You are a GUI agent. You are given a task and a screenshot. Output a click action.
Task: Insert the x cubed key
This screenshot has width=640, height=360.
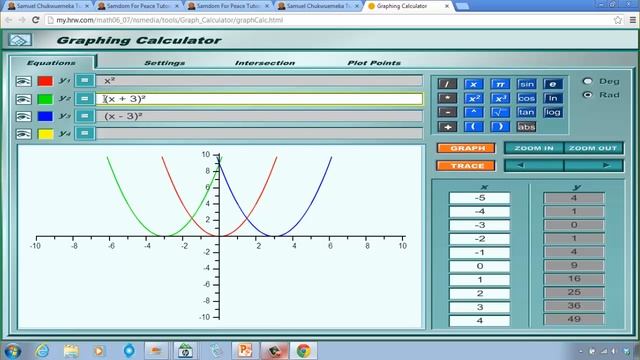(x=500, y=98)
